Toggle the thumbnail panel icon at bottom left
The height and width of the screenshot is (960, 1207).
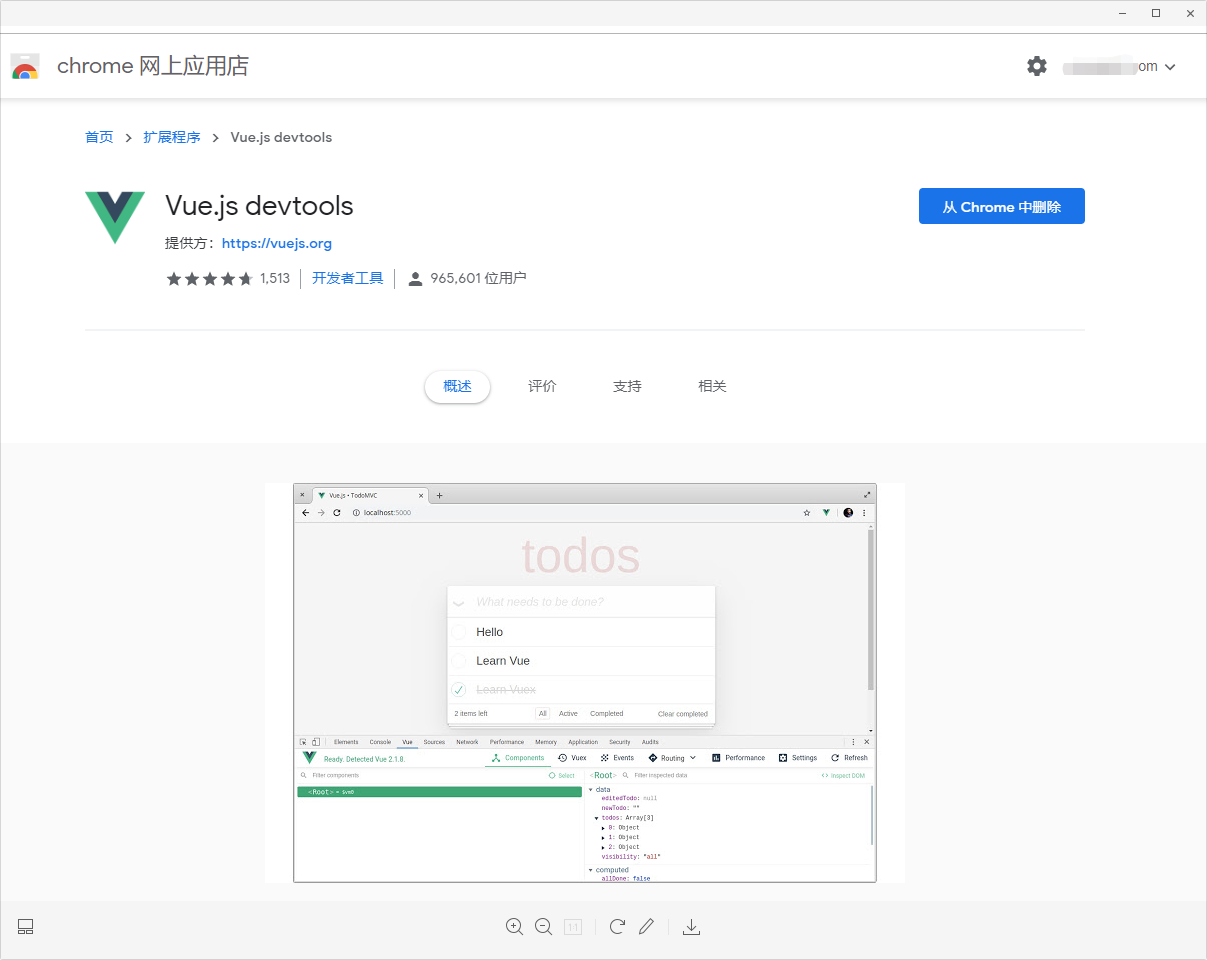click(x=26, y=927)
